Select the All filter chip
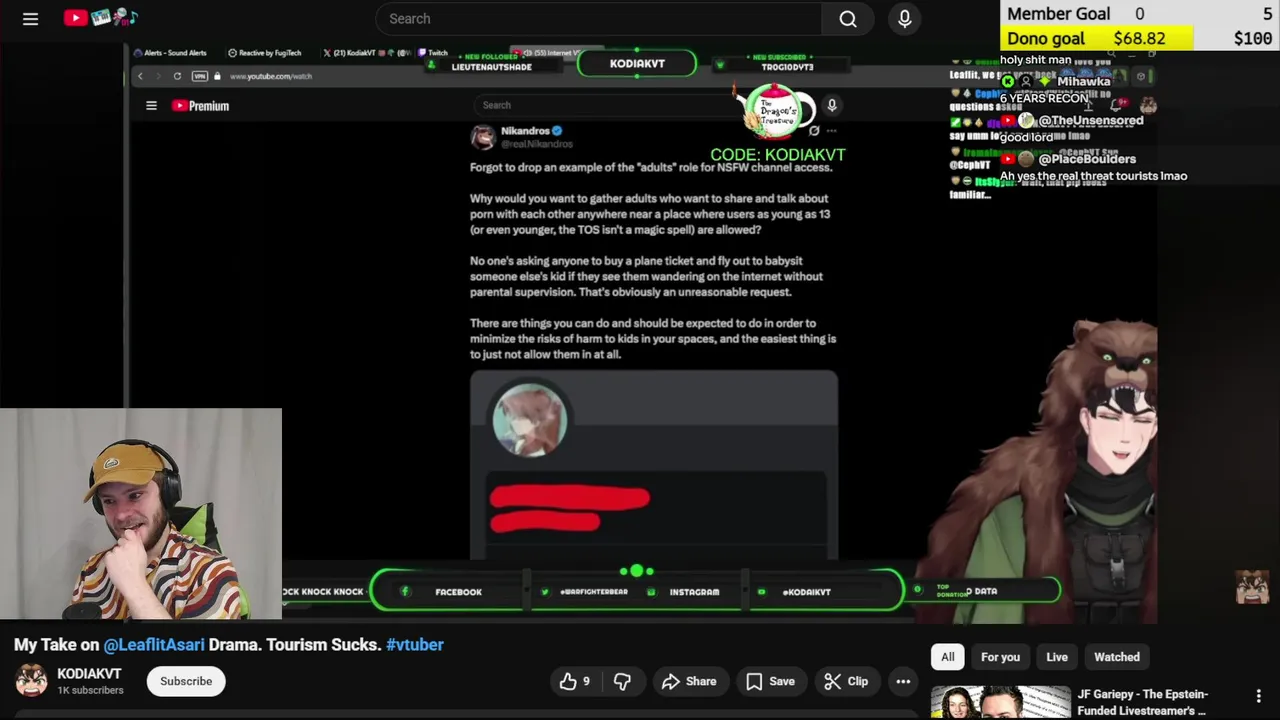This screenshot has height=720, width=1280. point(948,657)
